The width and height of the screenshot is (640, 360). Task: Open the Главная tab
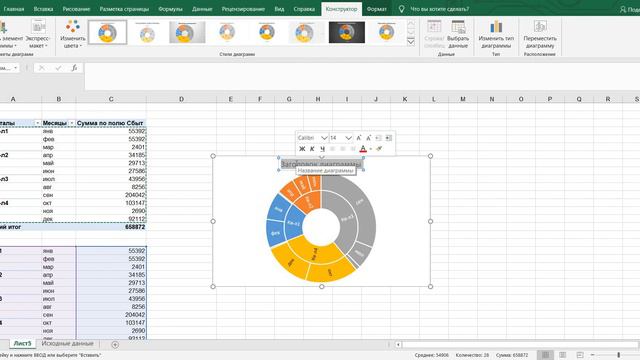click(x=14, y=9)
